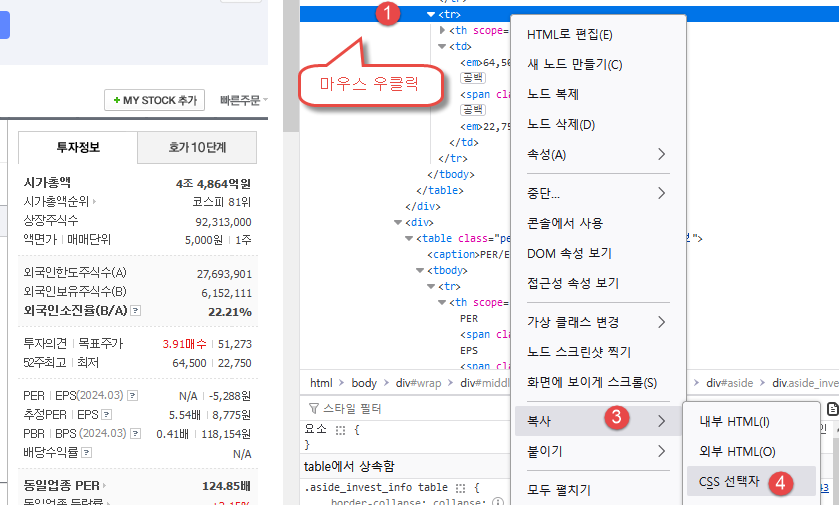Switch to the 호가 10단계 tab
This screenshot has width=839, height=505.
197,147
